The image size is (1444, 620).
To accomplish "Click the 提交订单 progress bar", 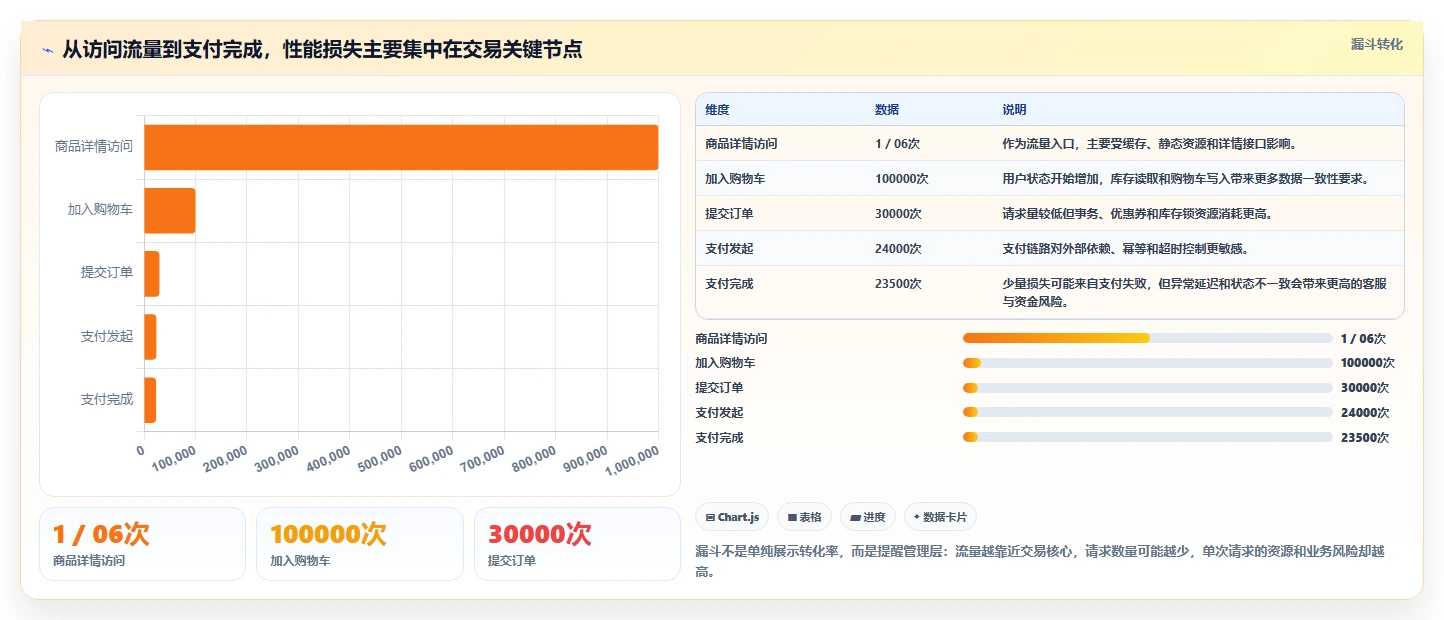I will (1147, 388).
